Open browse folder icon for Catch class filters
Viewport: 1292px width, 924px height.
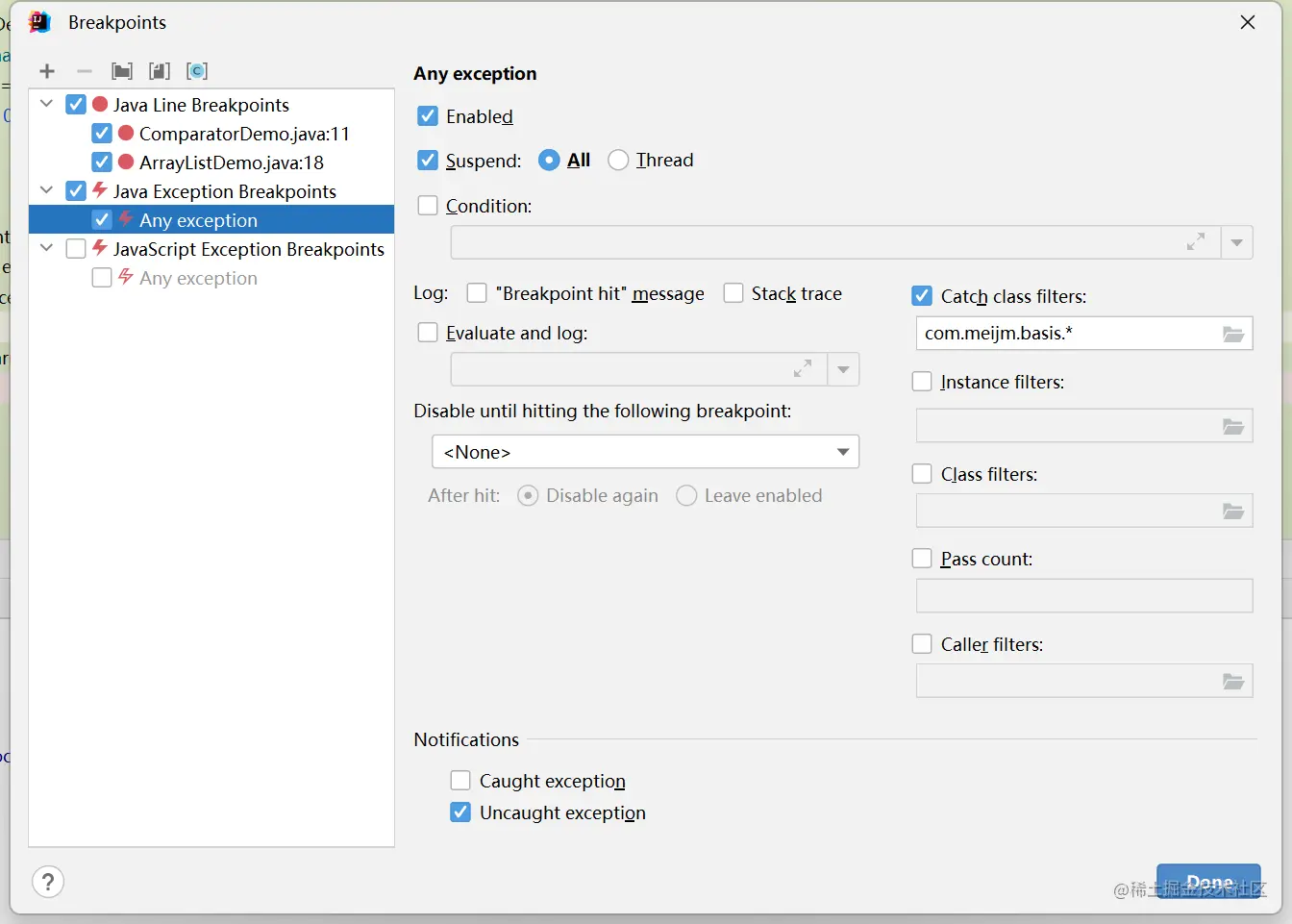(1233, 334)
